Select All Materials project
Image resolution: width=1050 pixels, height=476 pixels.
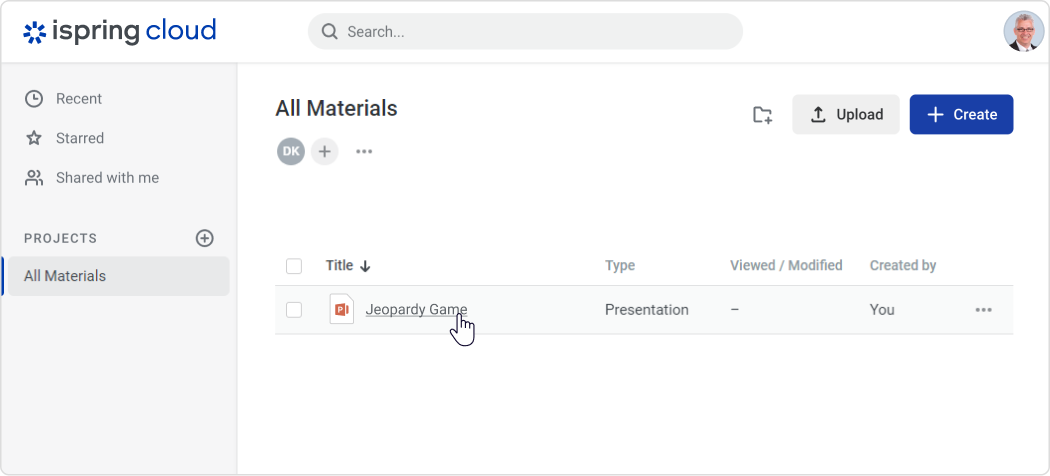[x=119, y=276]
